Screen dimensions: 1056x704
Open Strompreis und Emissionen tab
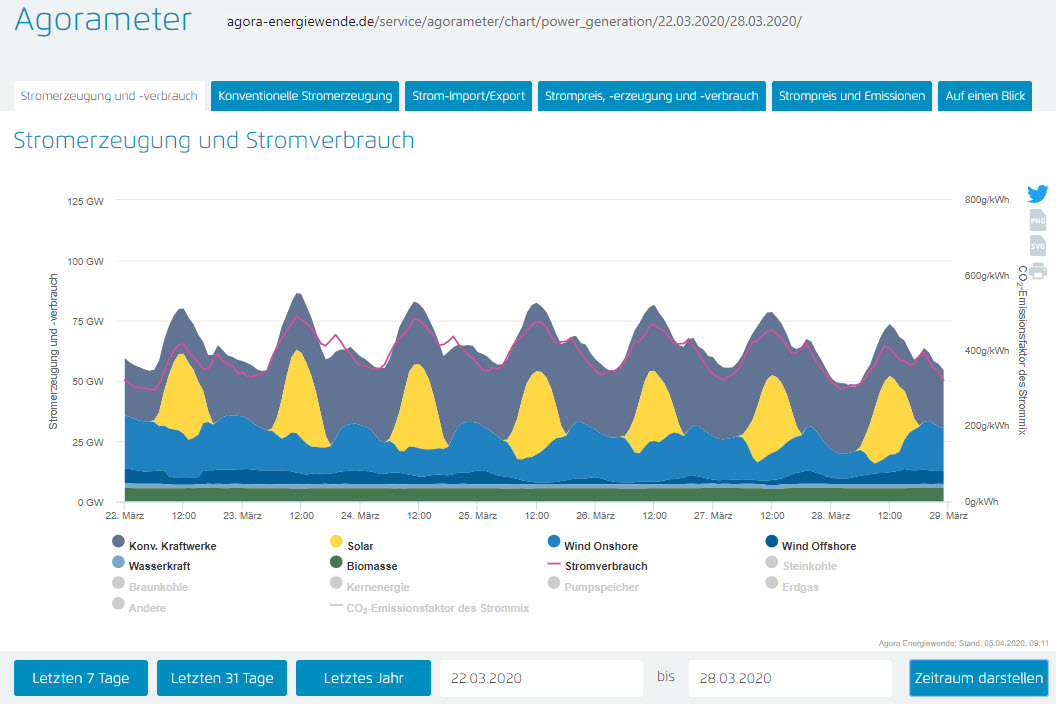tap(852, 96)
